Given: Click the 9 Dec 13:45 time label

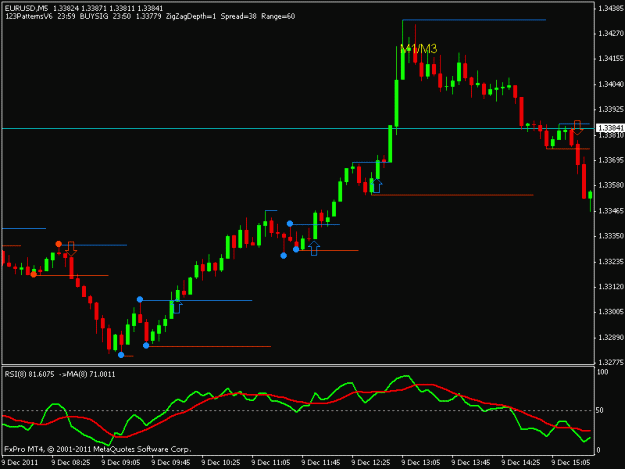Looking at the screenshot, I should click(471, 463).
